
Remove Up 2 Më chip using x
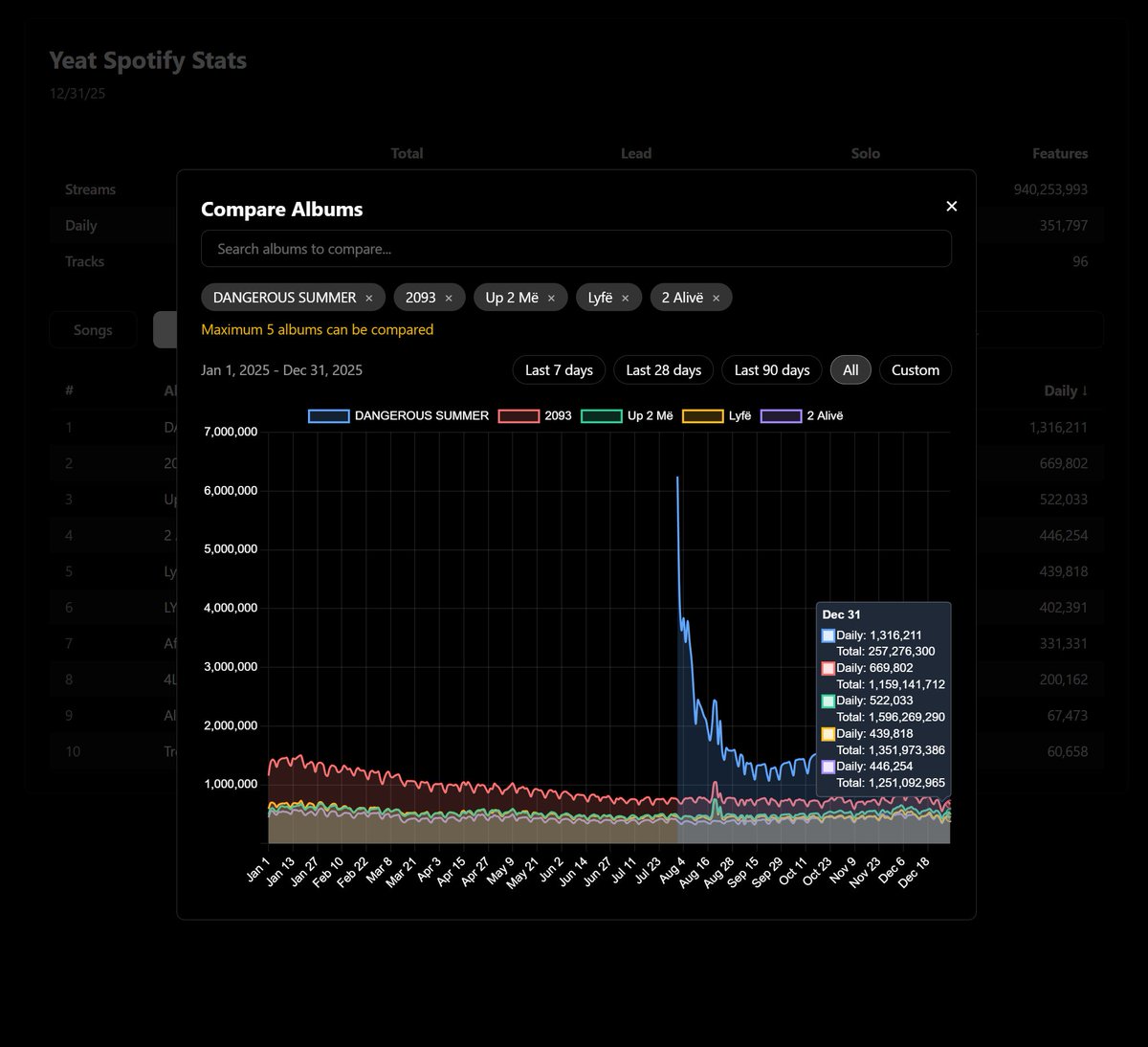click(551, 299)
